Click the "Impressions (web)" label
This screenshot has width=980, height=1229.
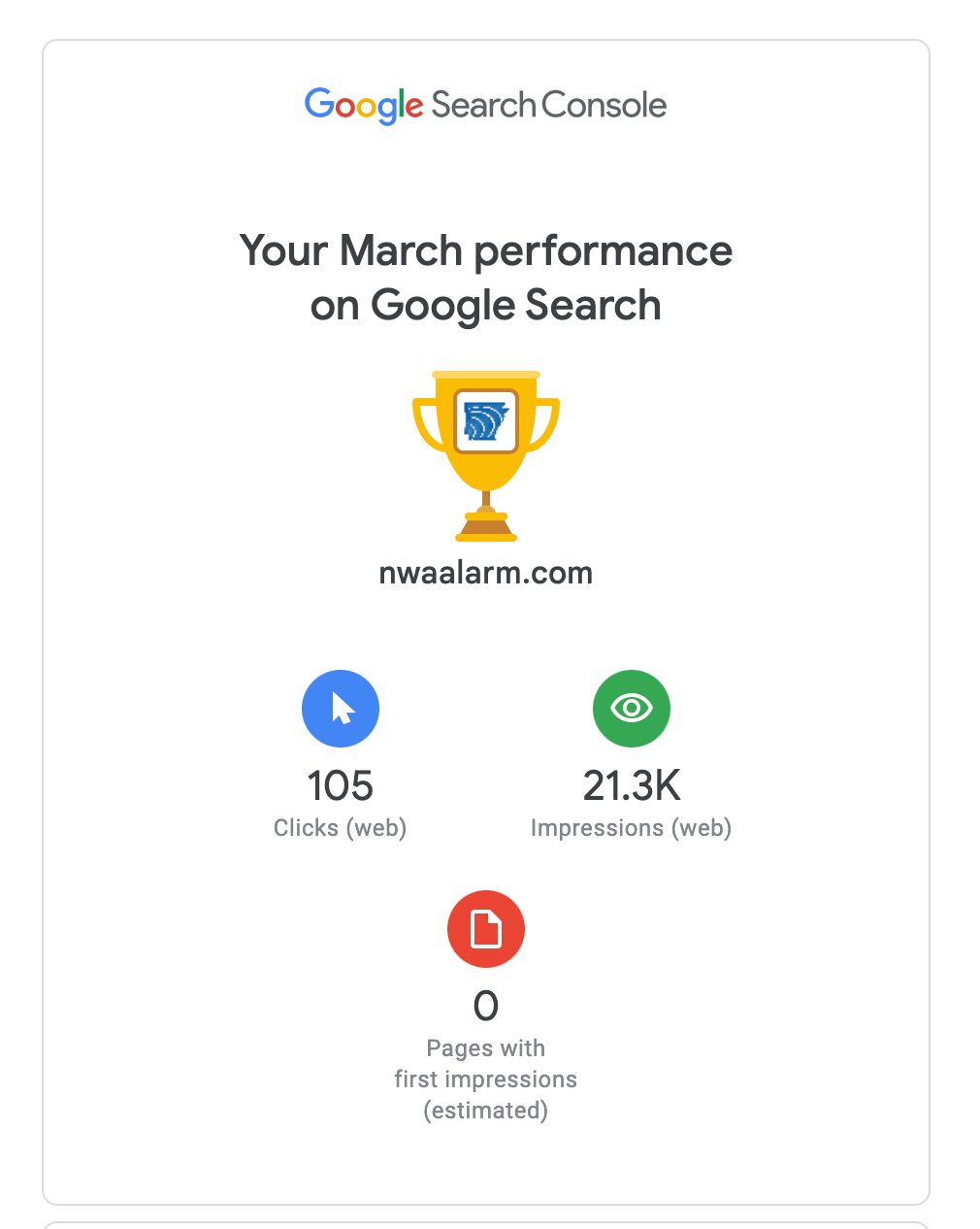click(632, 828)
